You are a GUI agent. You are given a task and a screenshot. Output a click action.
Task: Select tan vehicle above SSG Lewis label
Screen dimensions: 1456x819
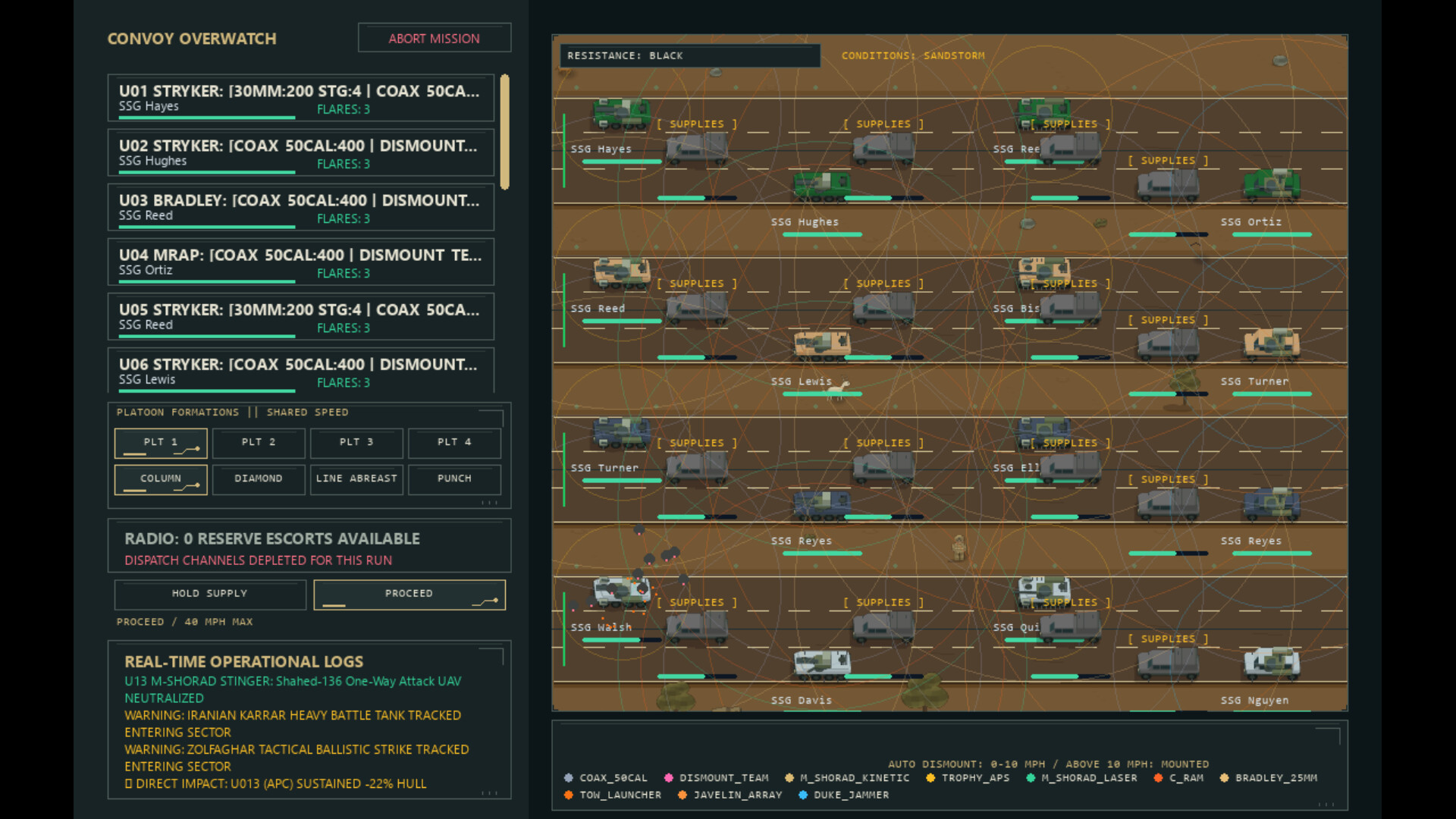pos(821,345)
